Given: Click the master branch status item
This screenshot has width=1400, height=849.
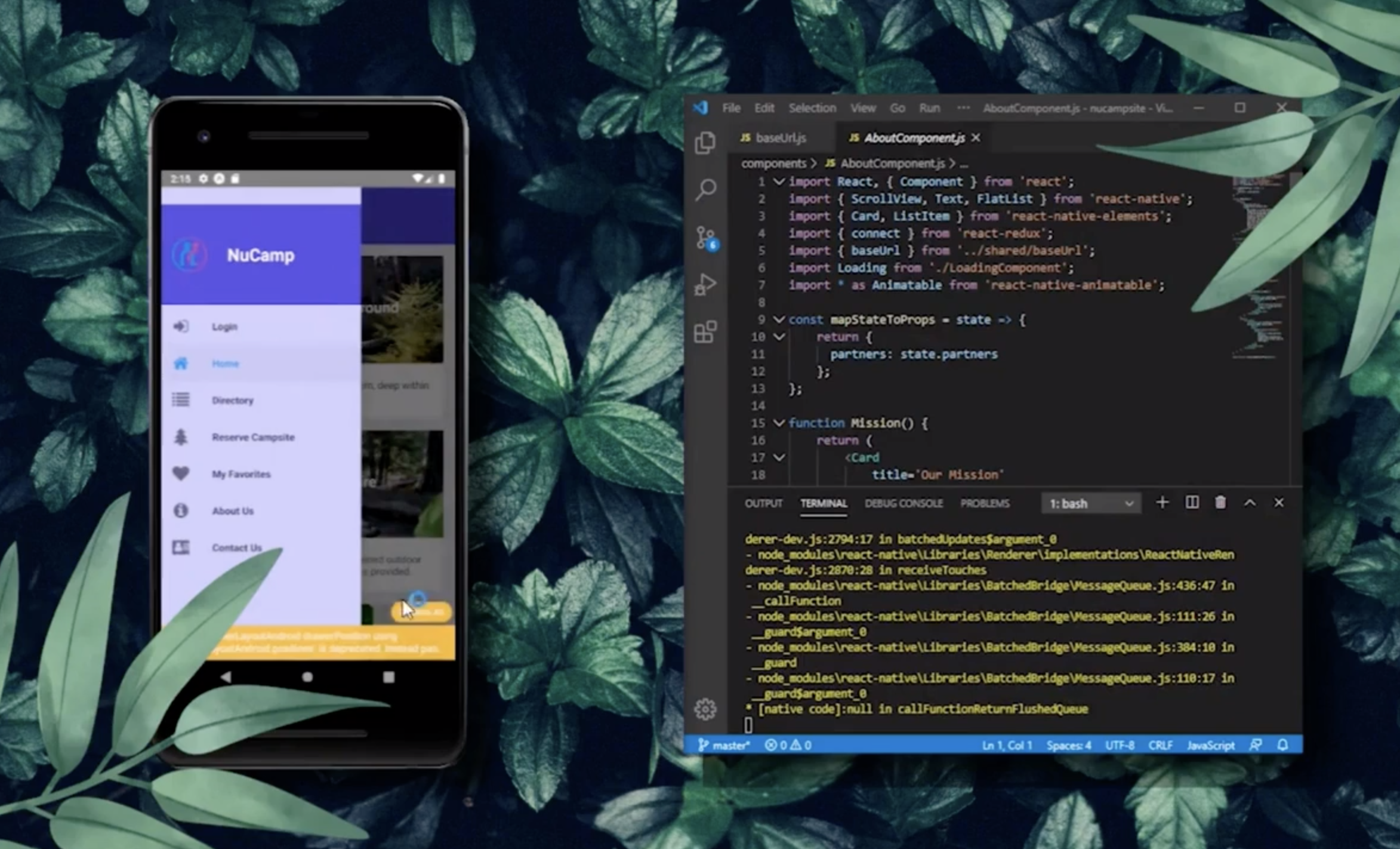Looking at the screenshot, I should tap(724, 745).
